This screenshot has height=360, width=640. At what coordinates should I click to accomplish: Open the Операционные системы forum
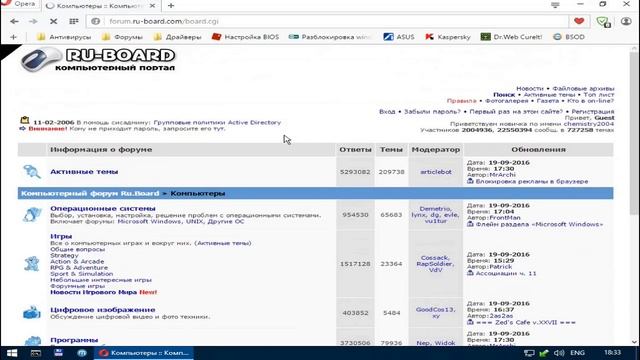(x=103, y=209)
